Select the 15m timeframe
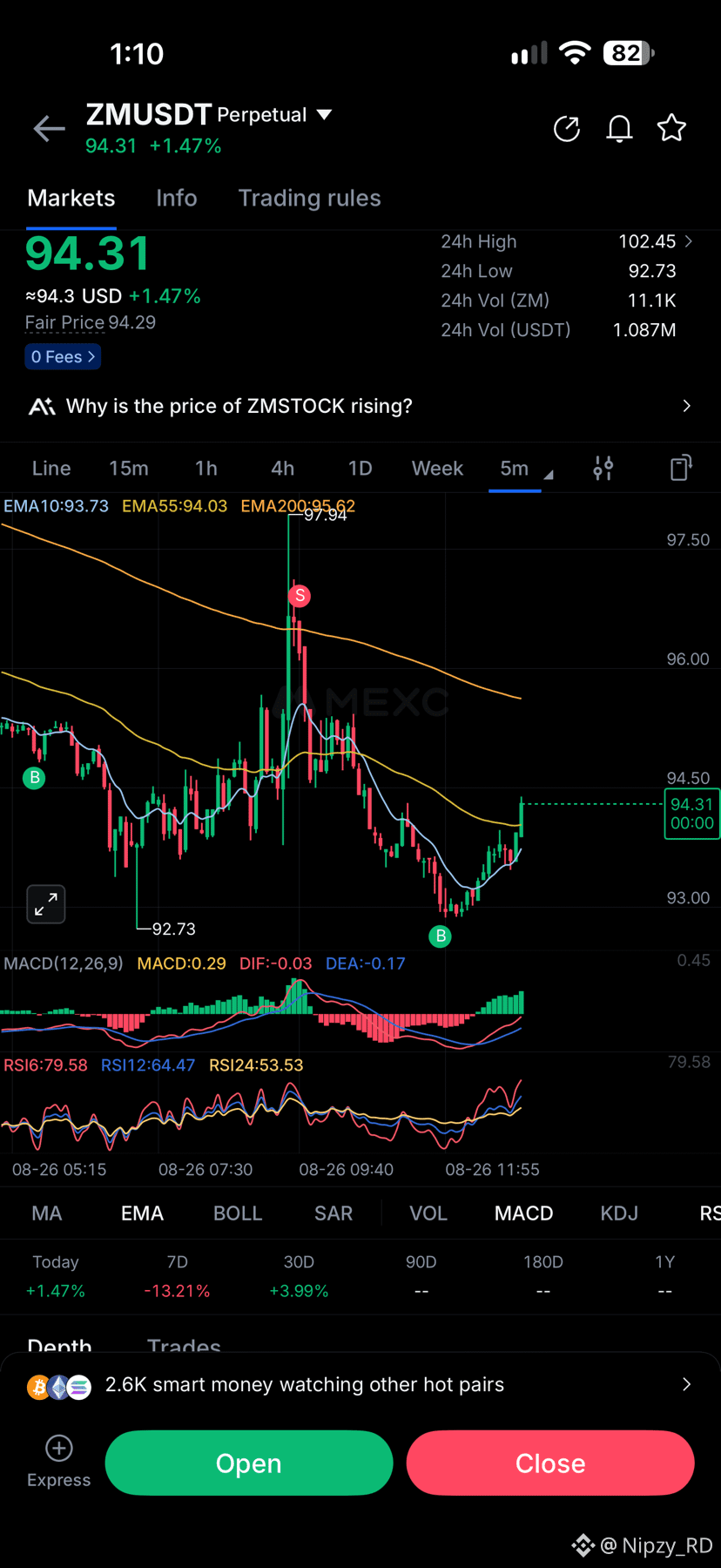 click(129, 469)
